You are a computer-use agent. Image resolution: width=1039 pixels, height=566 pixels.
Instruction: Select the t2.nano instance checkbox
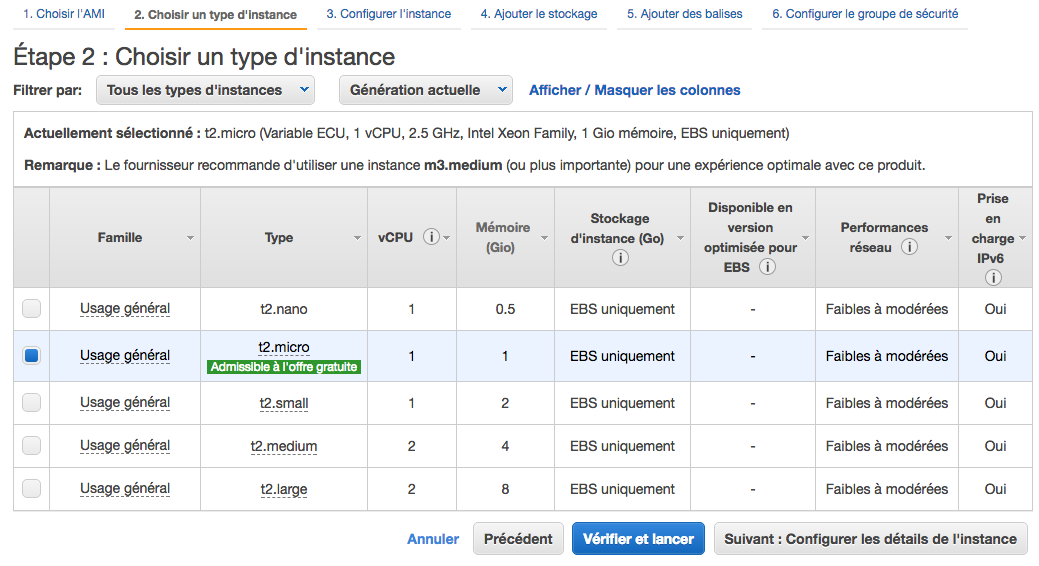click(x=32, y=309)
